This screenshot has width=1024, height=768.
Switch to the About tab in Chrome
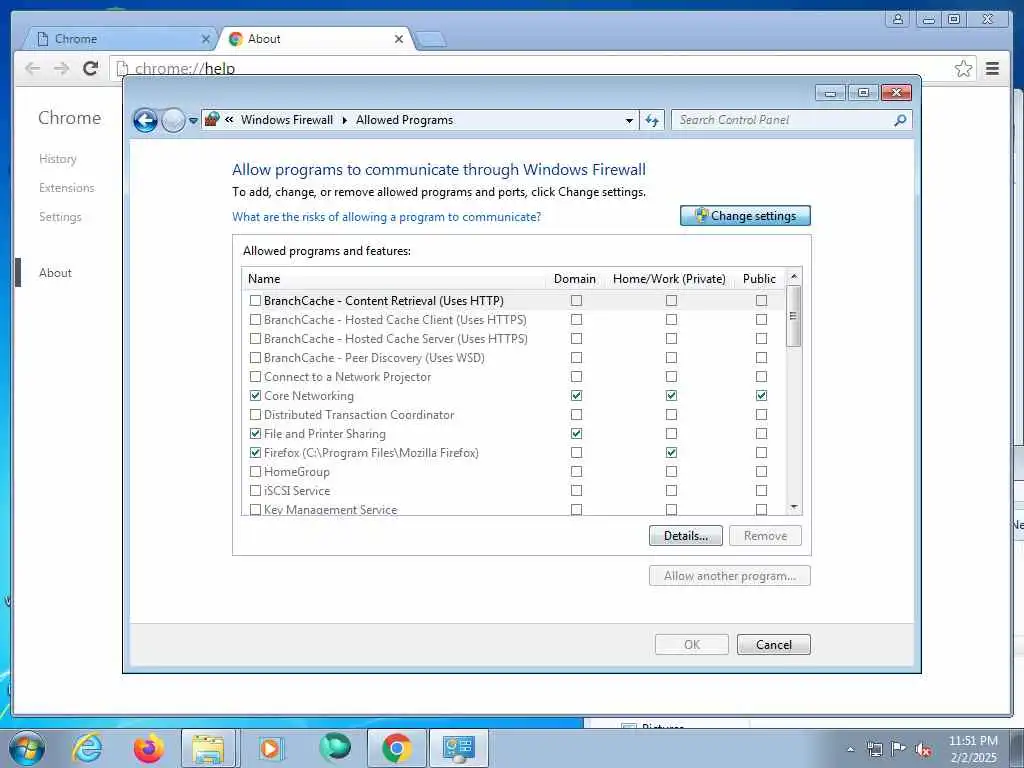(x=315, y=39)
